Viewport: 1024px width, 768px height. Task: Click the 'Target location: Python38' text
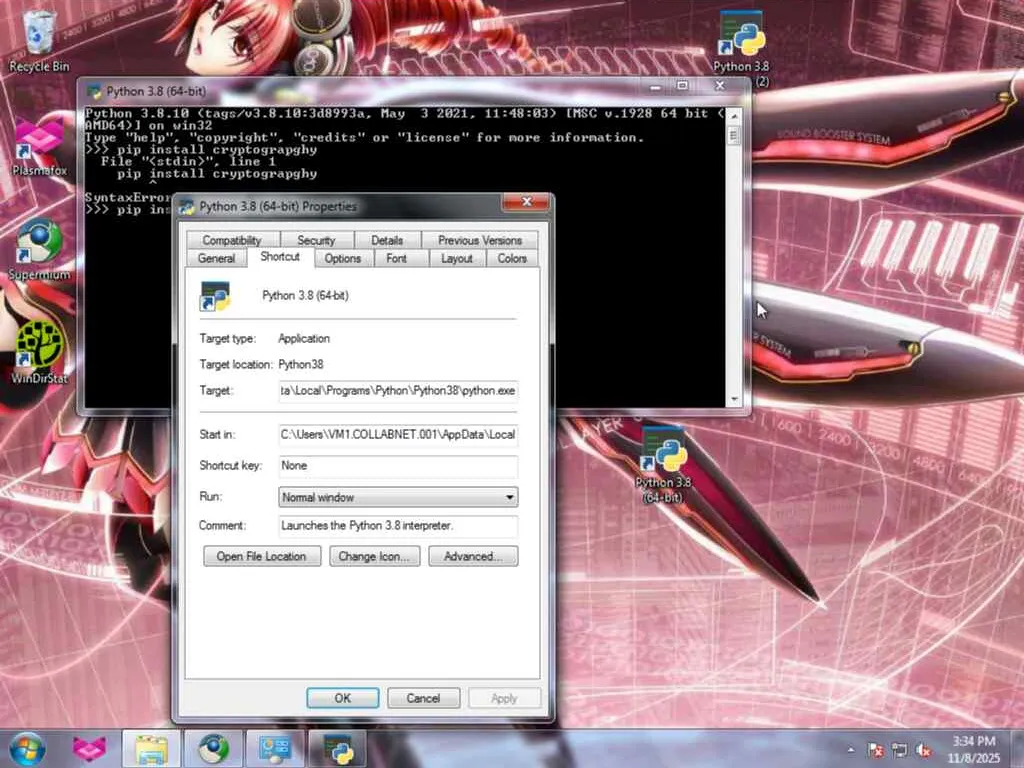click(x=261, y=364)
